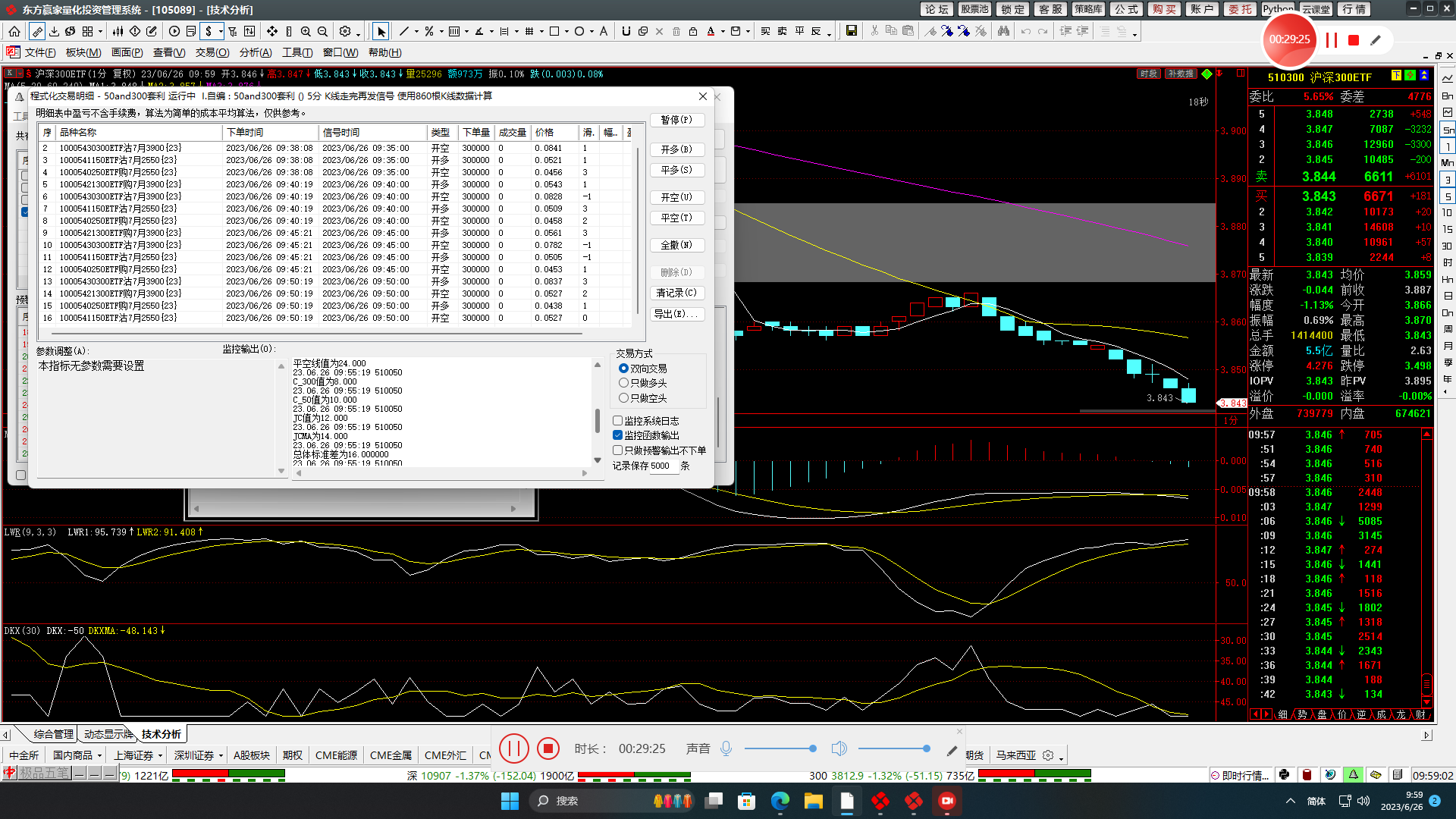Go to the home screen icon
This screenshot has width=1456, height=819.
[14, 31]
